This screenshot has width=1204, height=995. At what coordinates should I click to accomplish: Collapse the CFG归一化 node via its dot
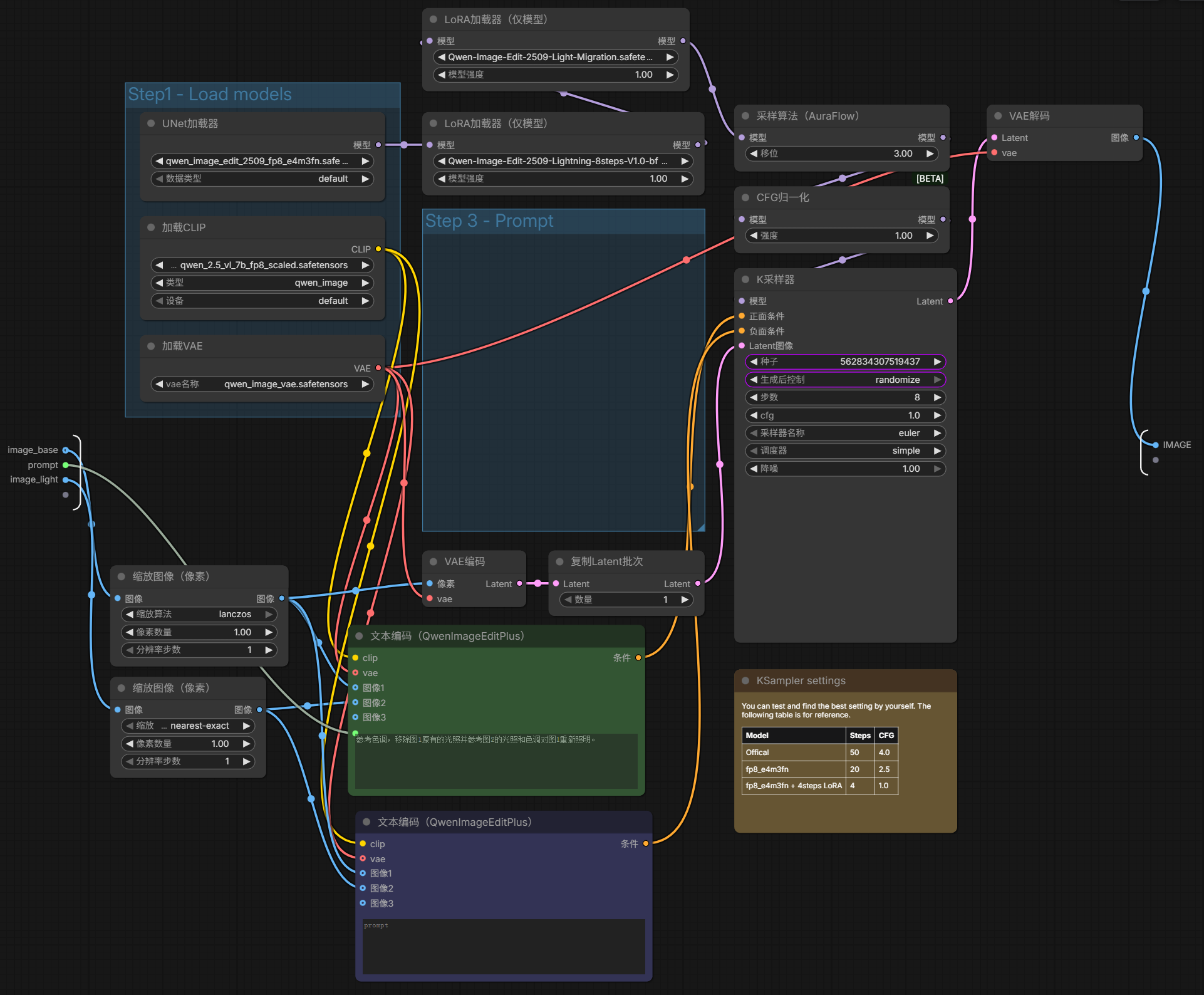coord(745,197)
